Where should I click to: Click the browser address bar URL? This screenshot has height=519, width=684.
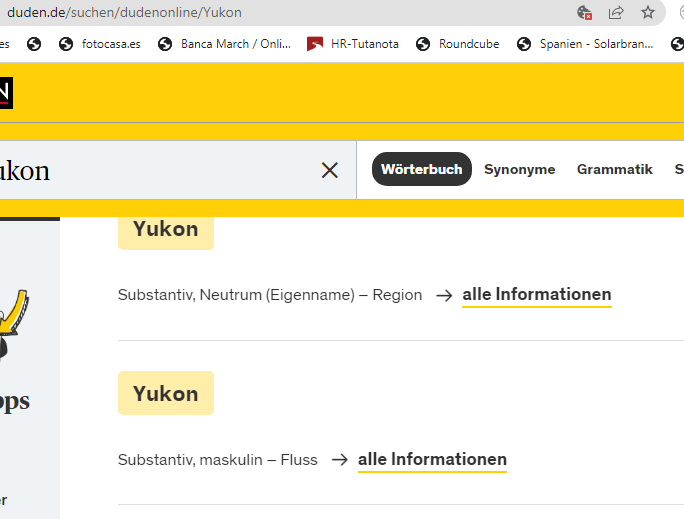tap(124, 12)
